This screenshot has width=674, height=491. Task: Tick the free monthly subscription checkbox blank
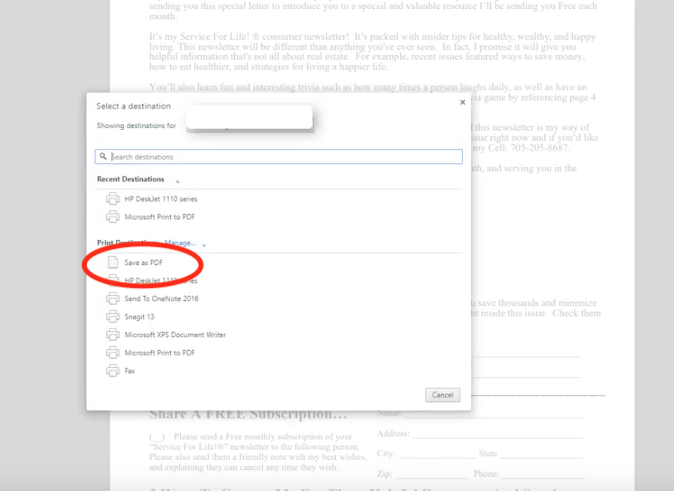pyautogui.click(x=157, y=437)
